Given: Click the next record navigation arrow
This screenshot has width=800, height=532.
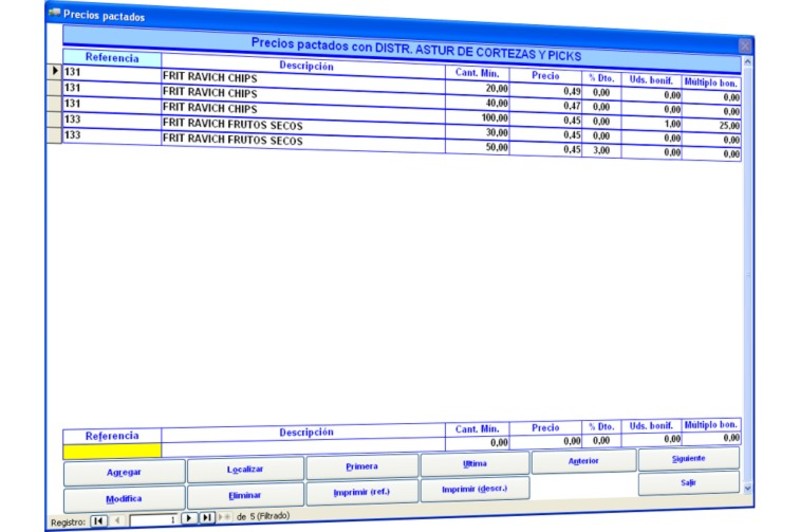Looking at the screenshot, I should click(x=189, y=519).
